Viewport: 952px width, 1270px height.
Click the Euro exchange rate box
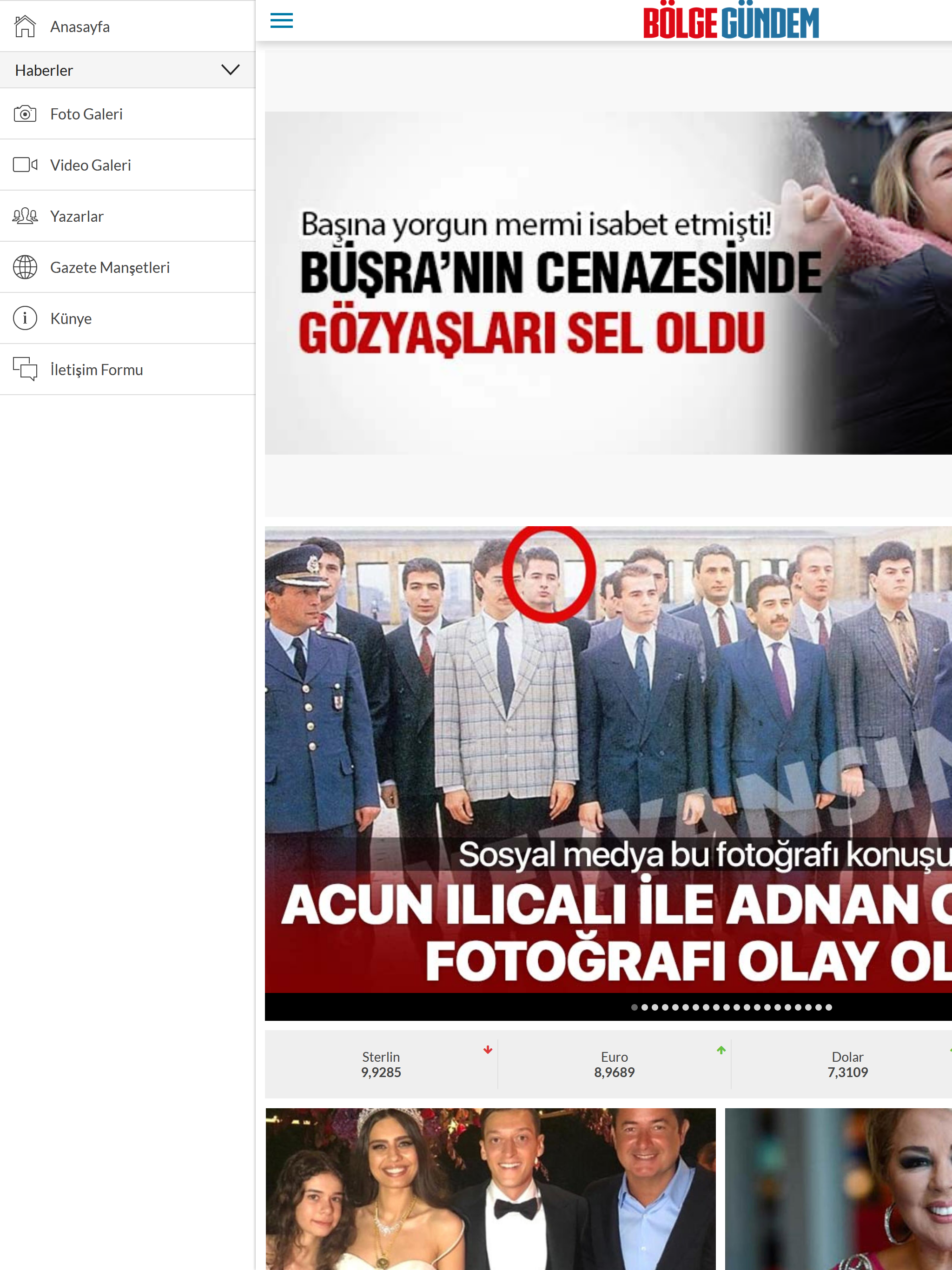pyautogui.click(x=614, y=1064)
